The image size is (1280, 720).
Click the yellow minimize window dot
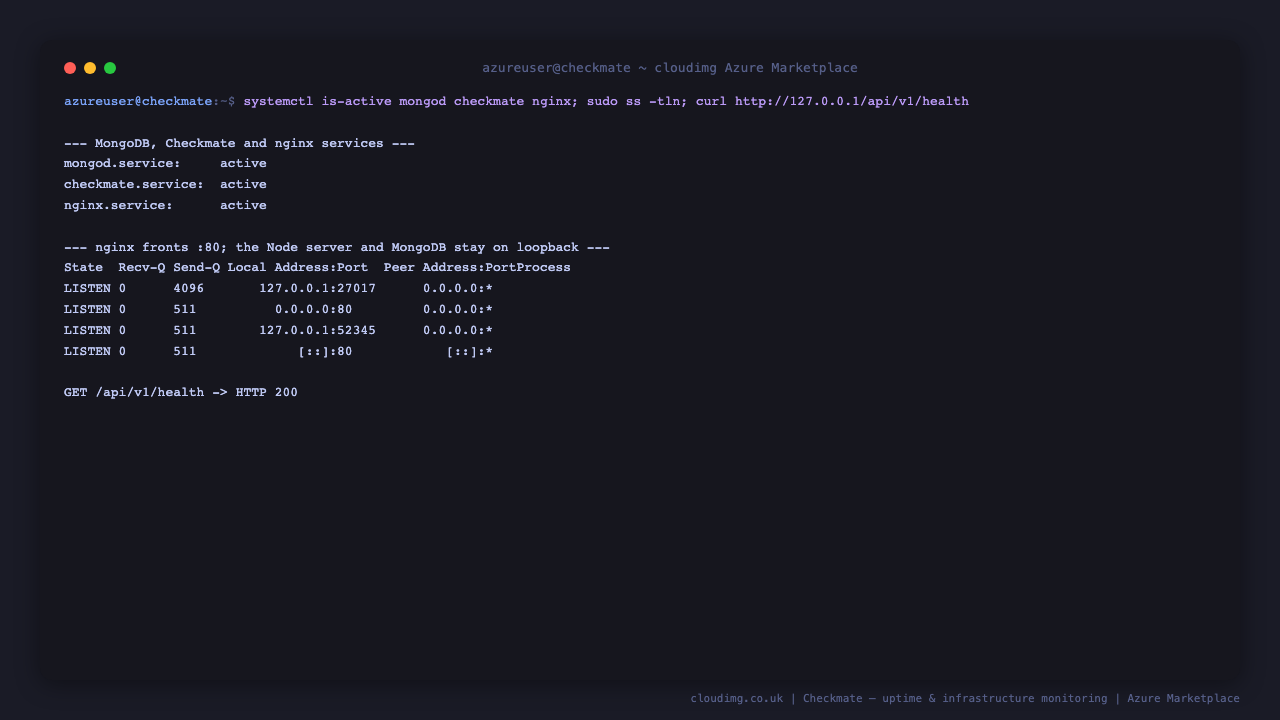point(90,68)
